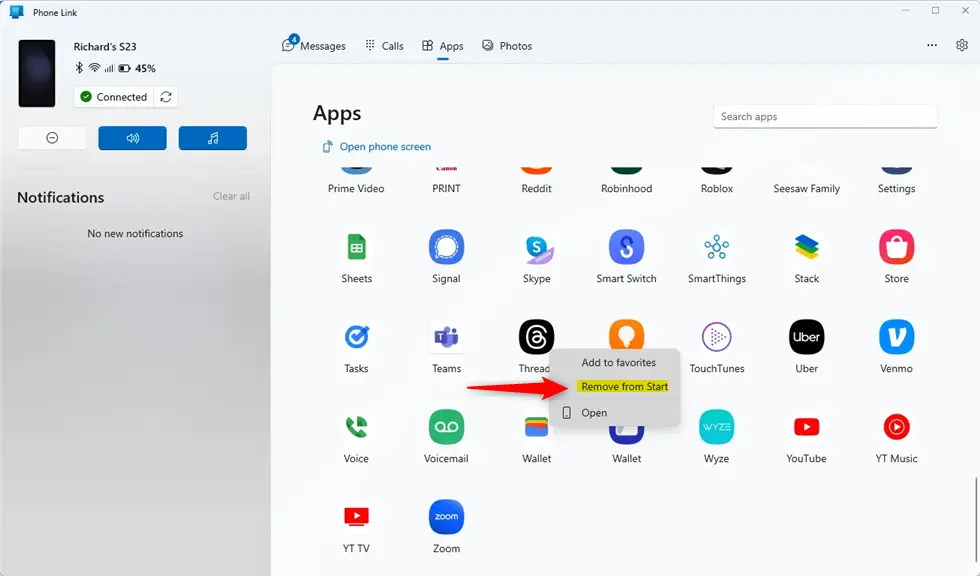
Task: Open the YT Music app
Action: pos(896,427)
